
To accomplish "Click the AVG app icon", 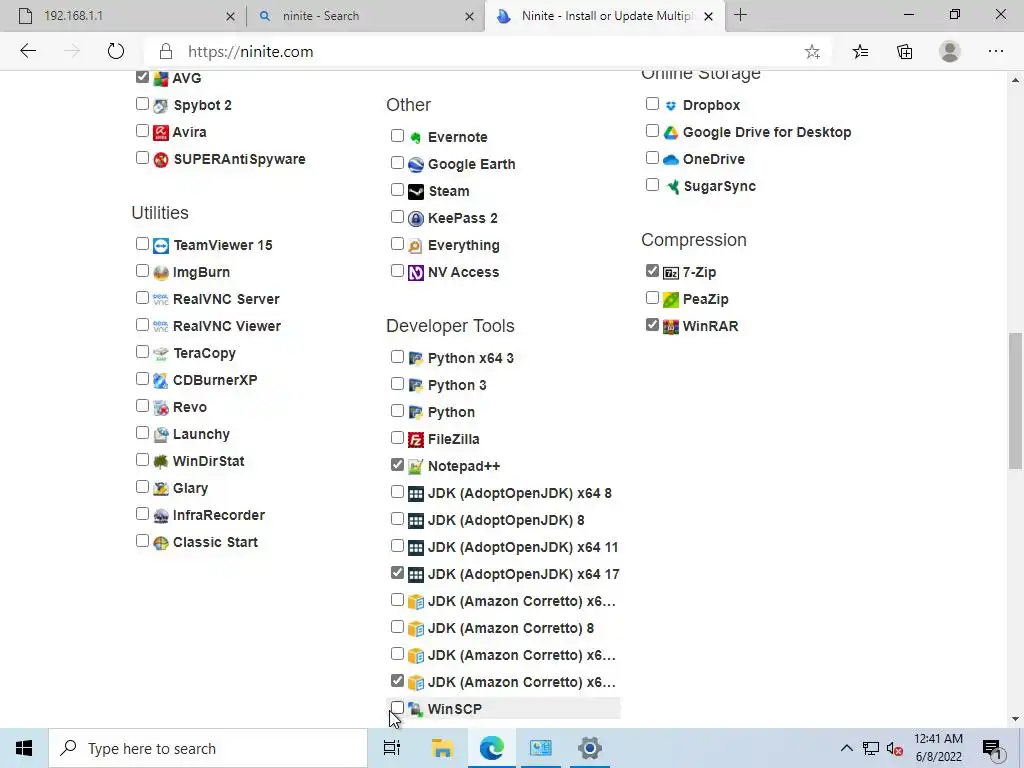I will point(161,78).
